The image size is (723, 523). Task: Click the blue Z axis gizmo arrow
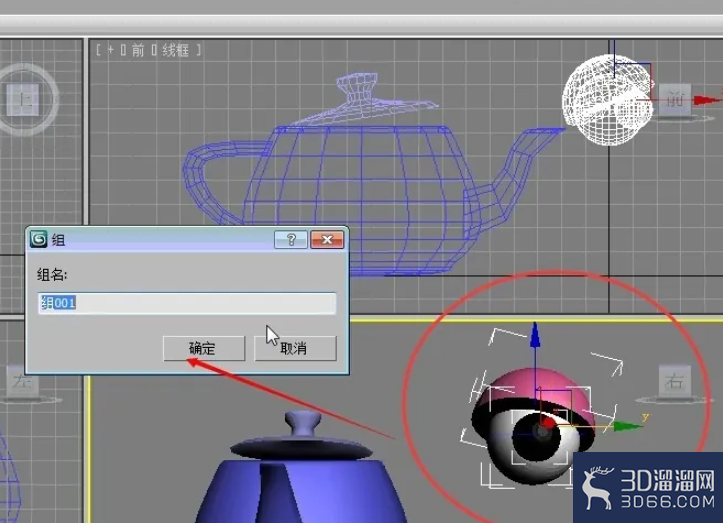coord(535,334)
